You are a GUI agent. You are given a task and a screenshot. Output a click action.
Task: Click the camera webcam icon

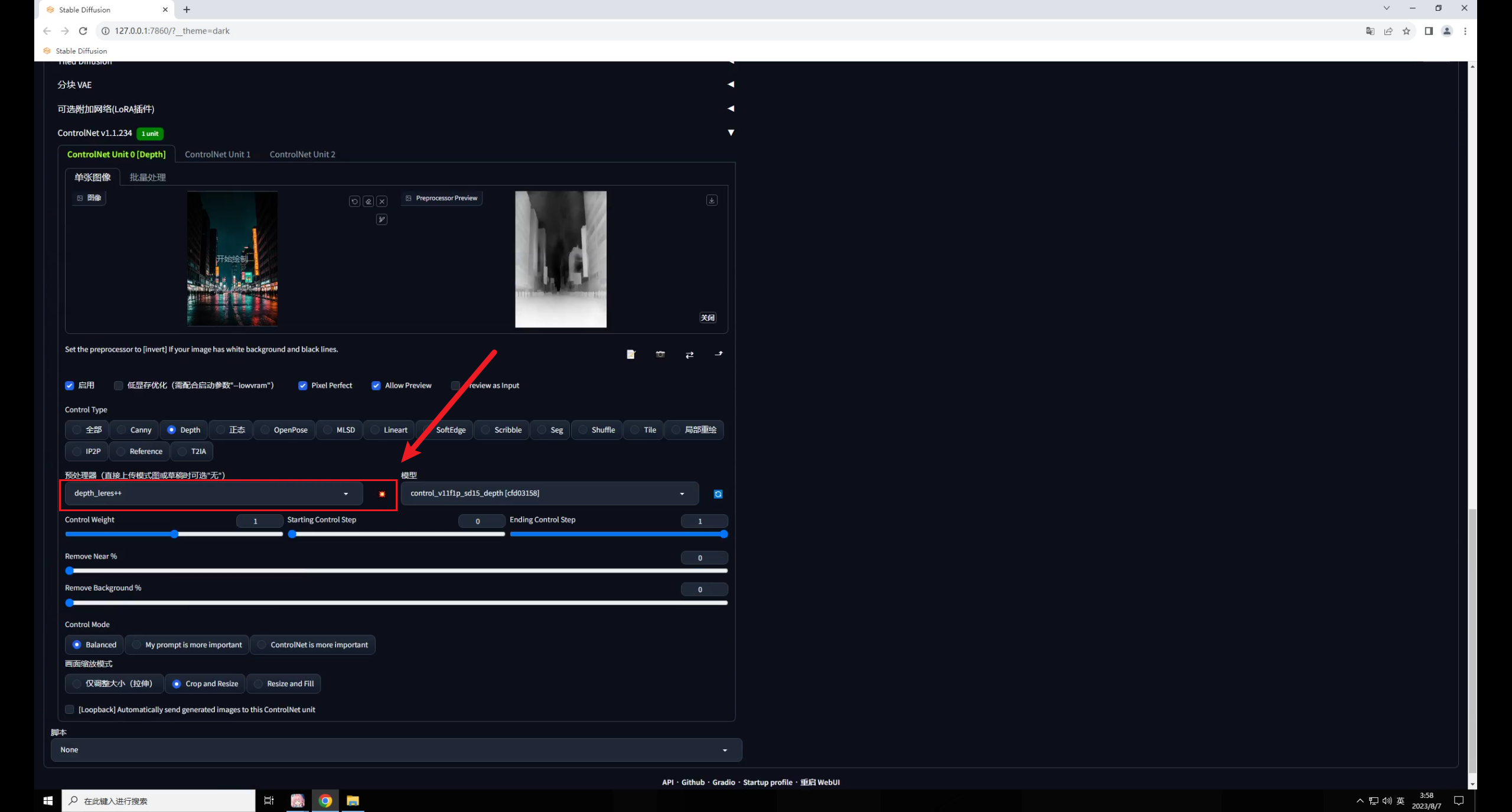tap(660, 355)
